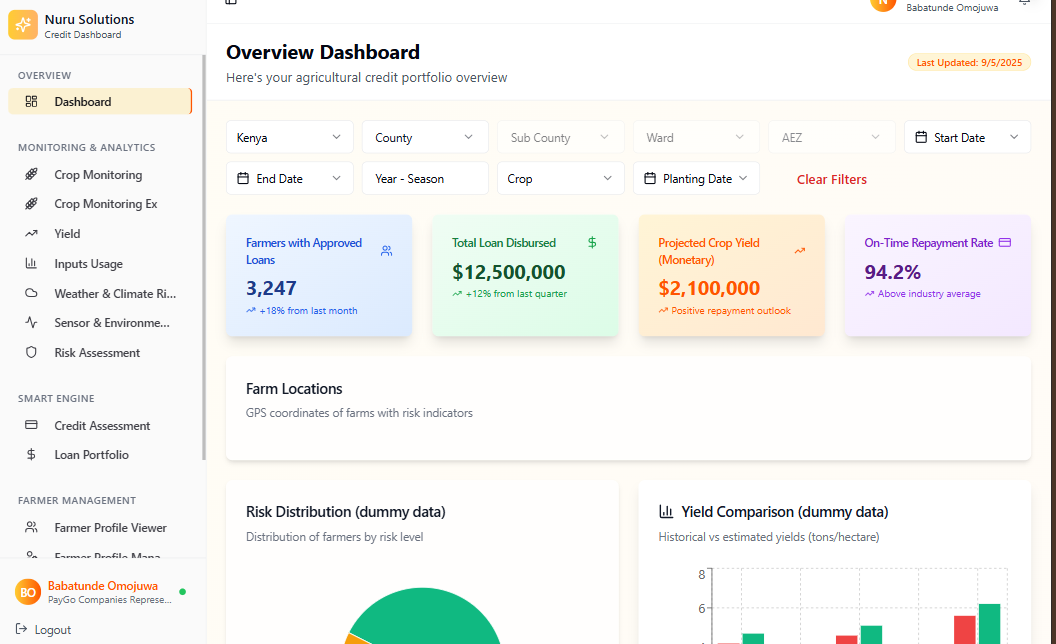
Task: Open Loan Portfolio in Smart Engine
Action: [100, 455]
